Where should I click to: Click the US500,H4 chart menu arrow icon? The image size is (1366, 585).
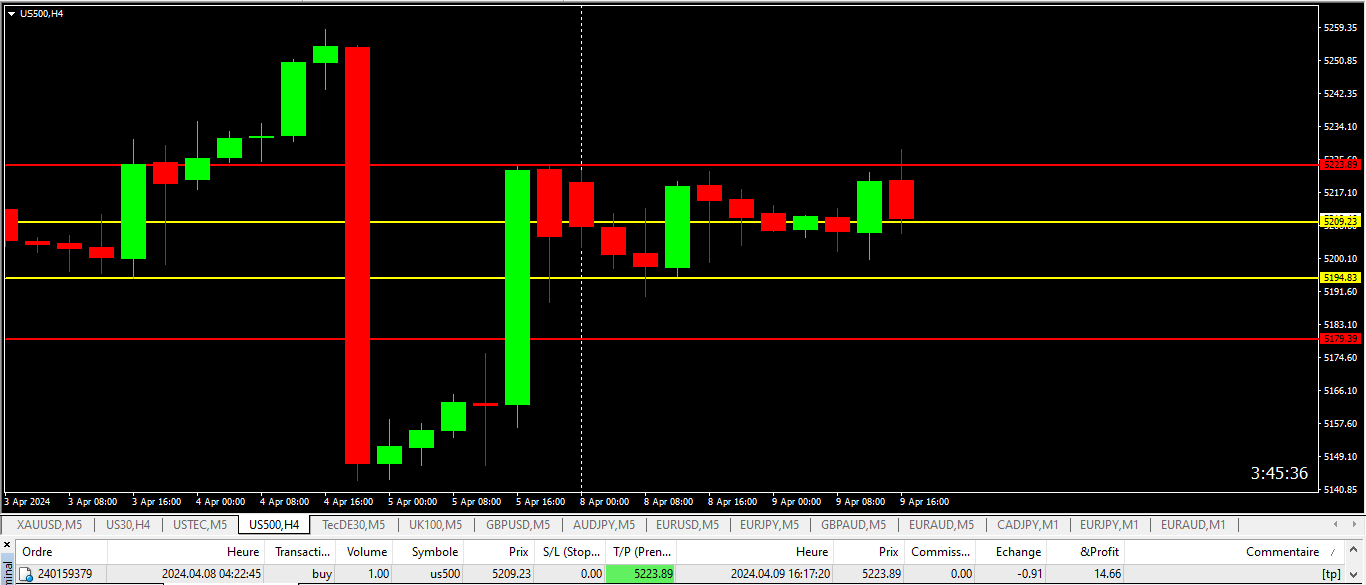[11, 13]
